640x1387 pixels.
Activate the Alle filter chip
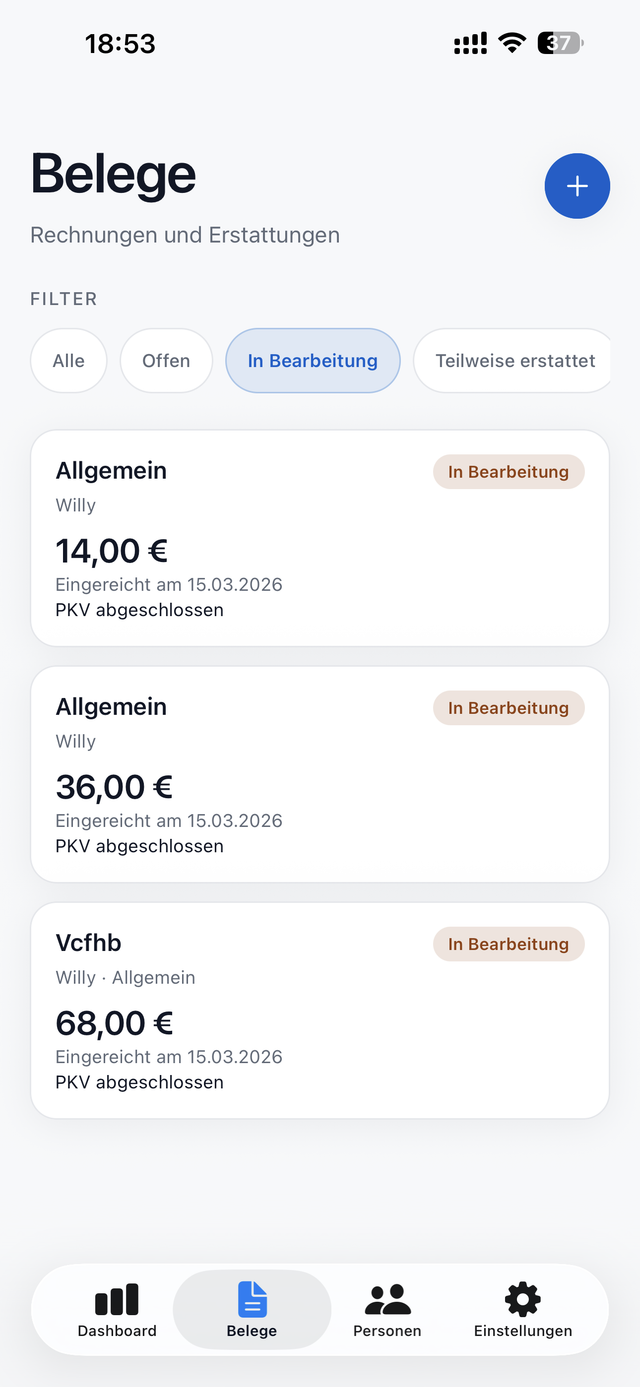tap(68, 360)
